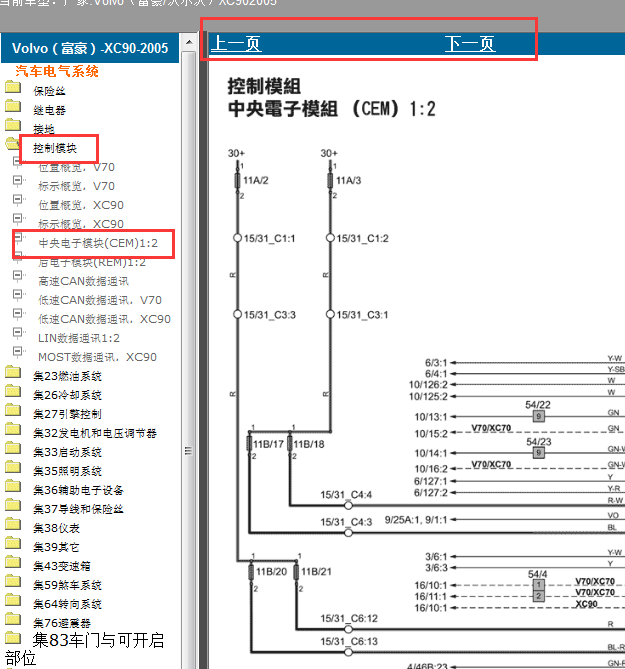Click page icon beside 高速CAN数据通讯
This screenshot has width=625, height=669.
(x=18, y=276)
